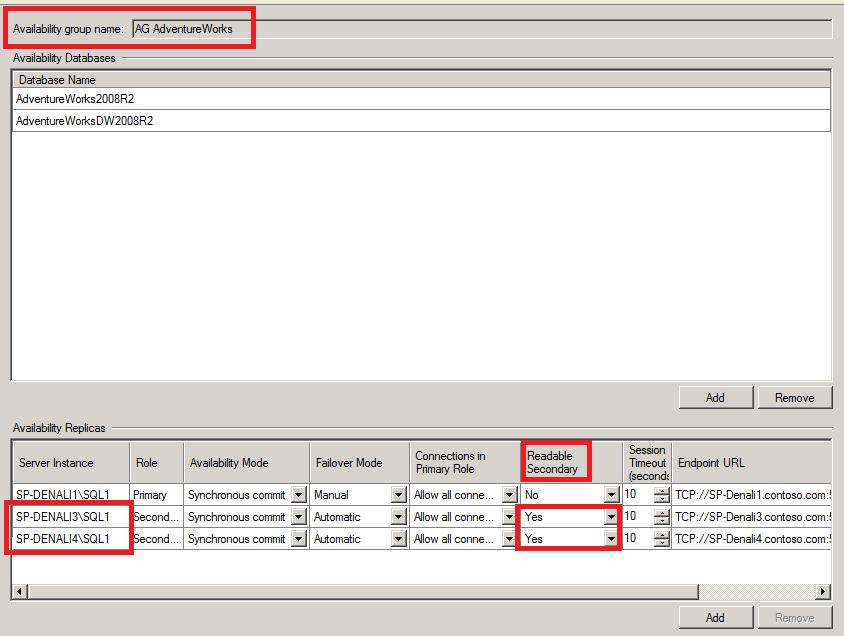Adjust Session Timeout spinner for SP-DENALI1\SQL1

click(662, 494)
